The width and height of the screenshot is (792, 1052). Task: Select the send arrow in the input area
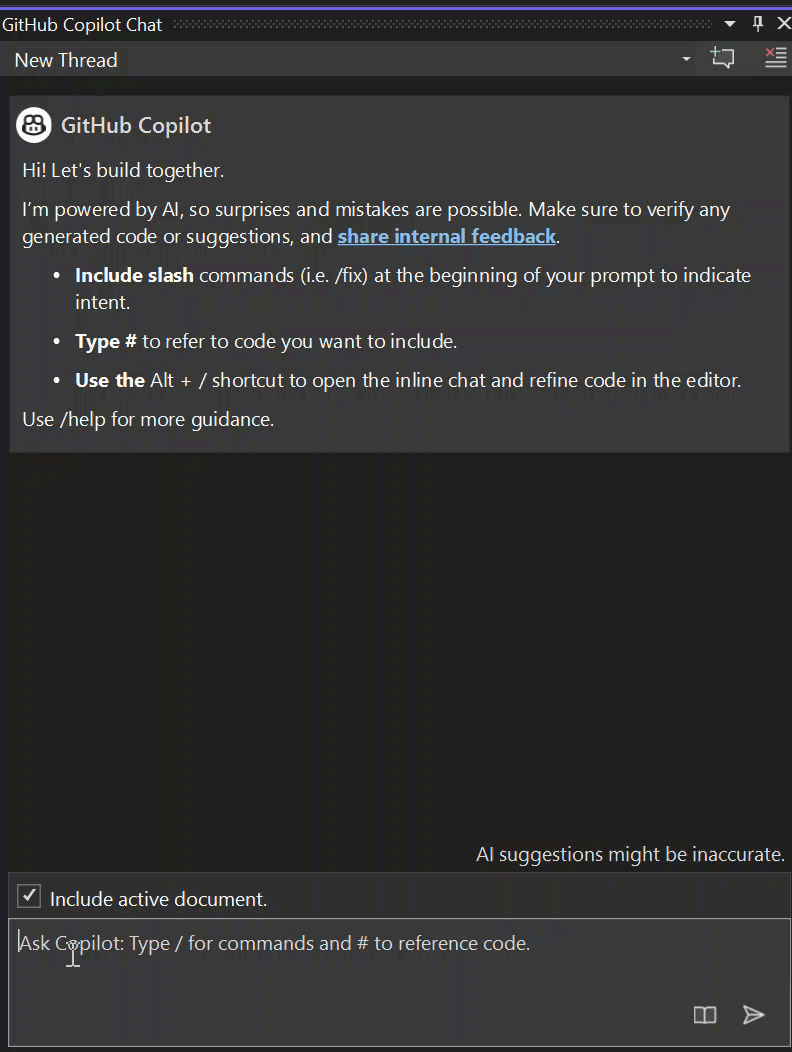click(754, 1015)
